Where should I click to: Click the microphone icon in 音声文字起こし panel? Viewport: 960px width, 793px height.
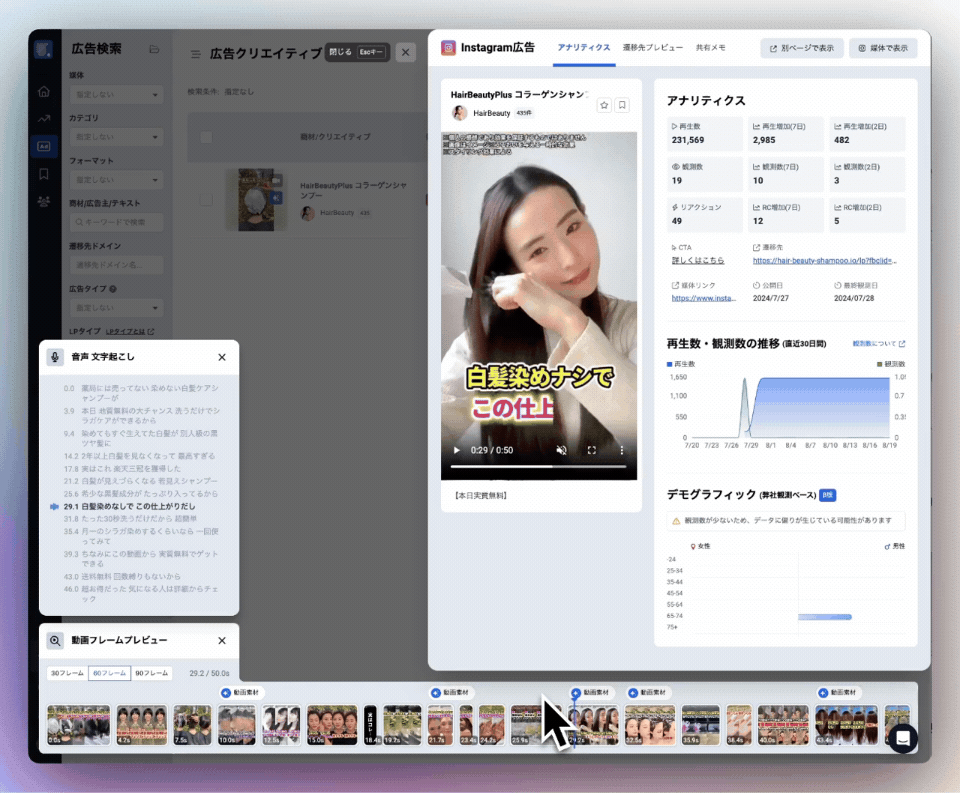click(55, 357)
